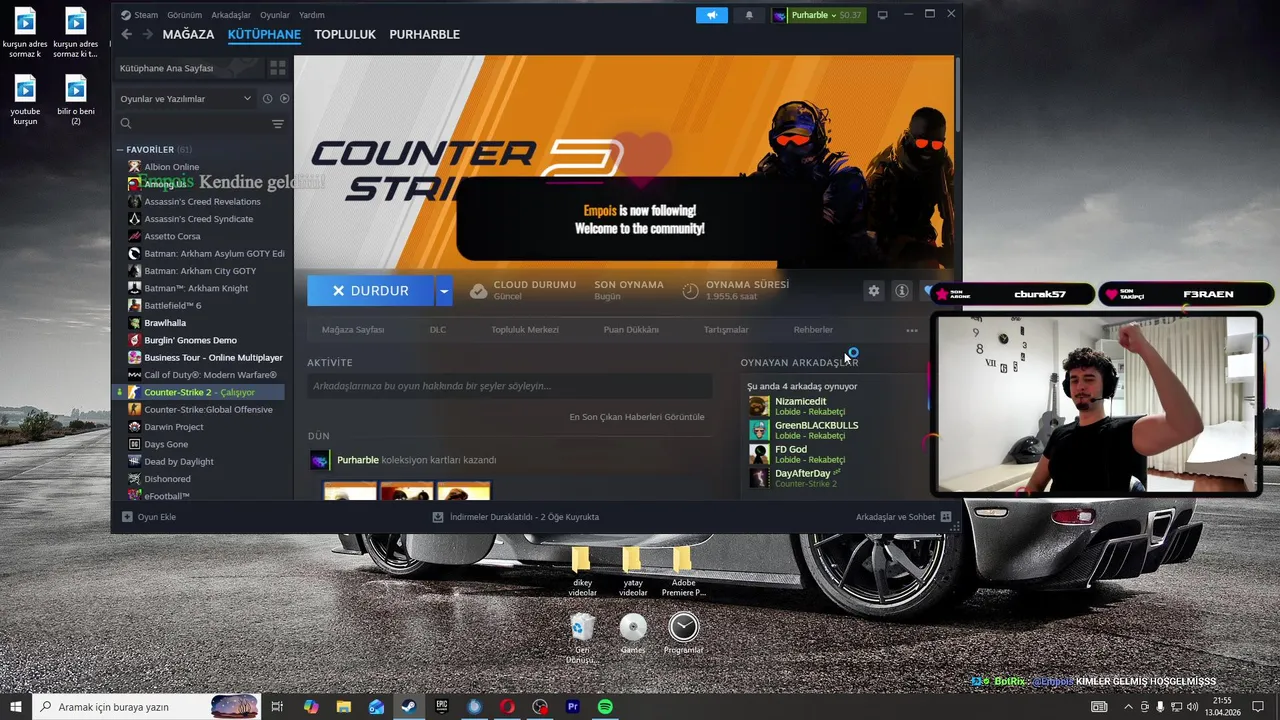The image size is (1280, 720).
Task: Open the Görünüm menu
Action: coord(184,15)
